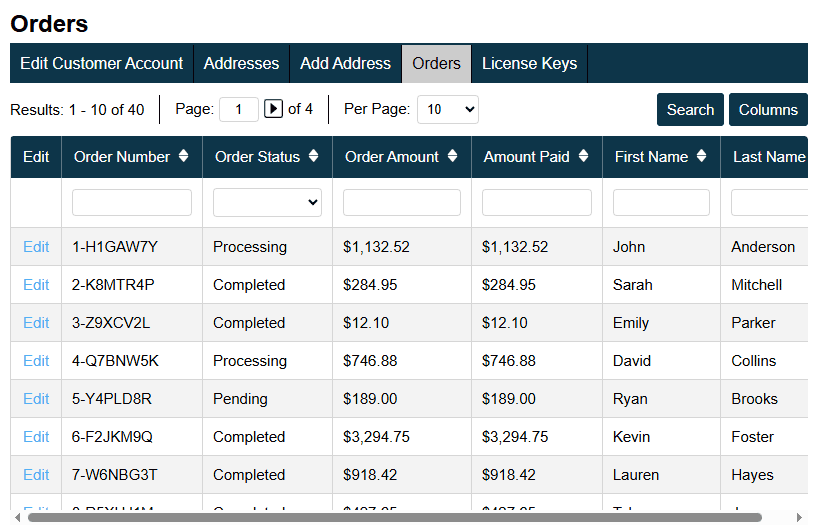Click horizontal scrollbar left arrow
818x525 pixels.
pyautogui.click(x=18, y=518)
